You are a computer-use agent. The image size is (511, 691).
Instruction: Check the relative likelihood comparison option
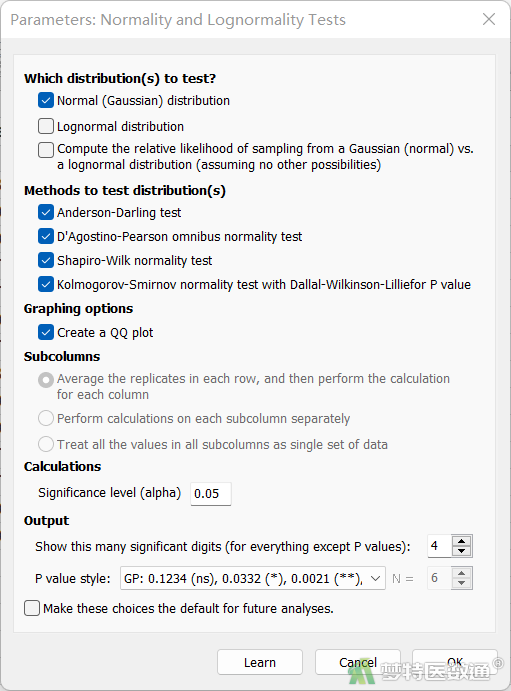tap(46, 150)
